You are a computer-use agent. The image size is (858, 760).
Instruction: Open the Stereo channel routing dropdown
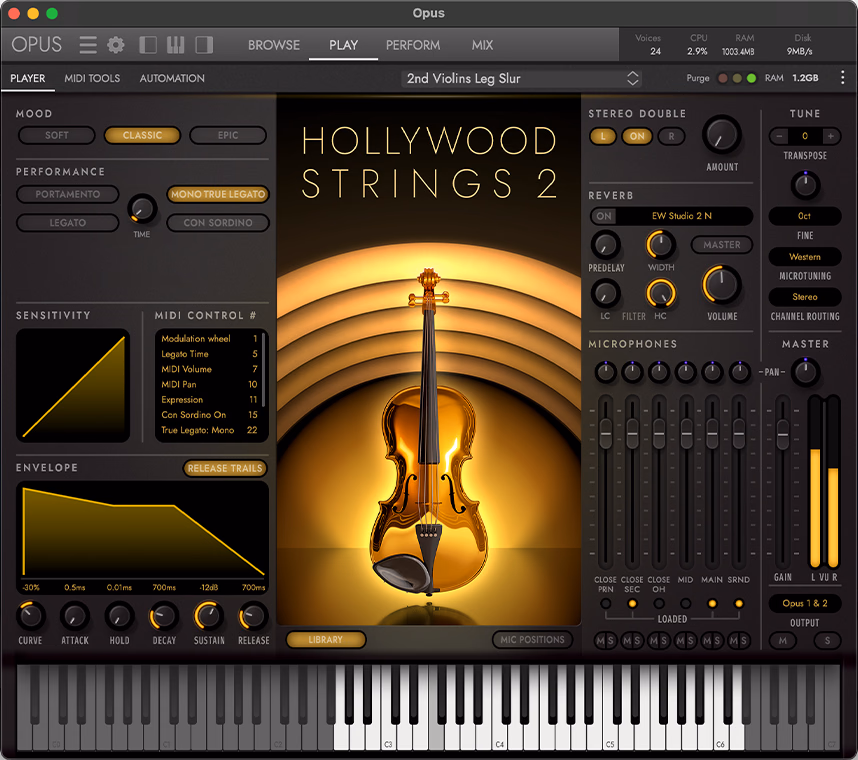(805, 297)
